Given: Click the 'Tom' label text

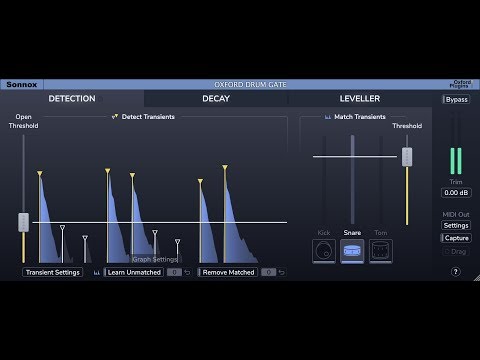Looking at the screenshot, I should pyautogui.click(x=381, y=233).
